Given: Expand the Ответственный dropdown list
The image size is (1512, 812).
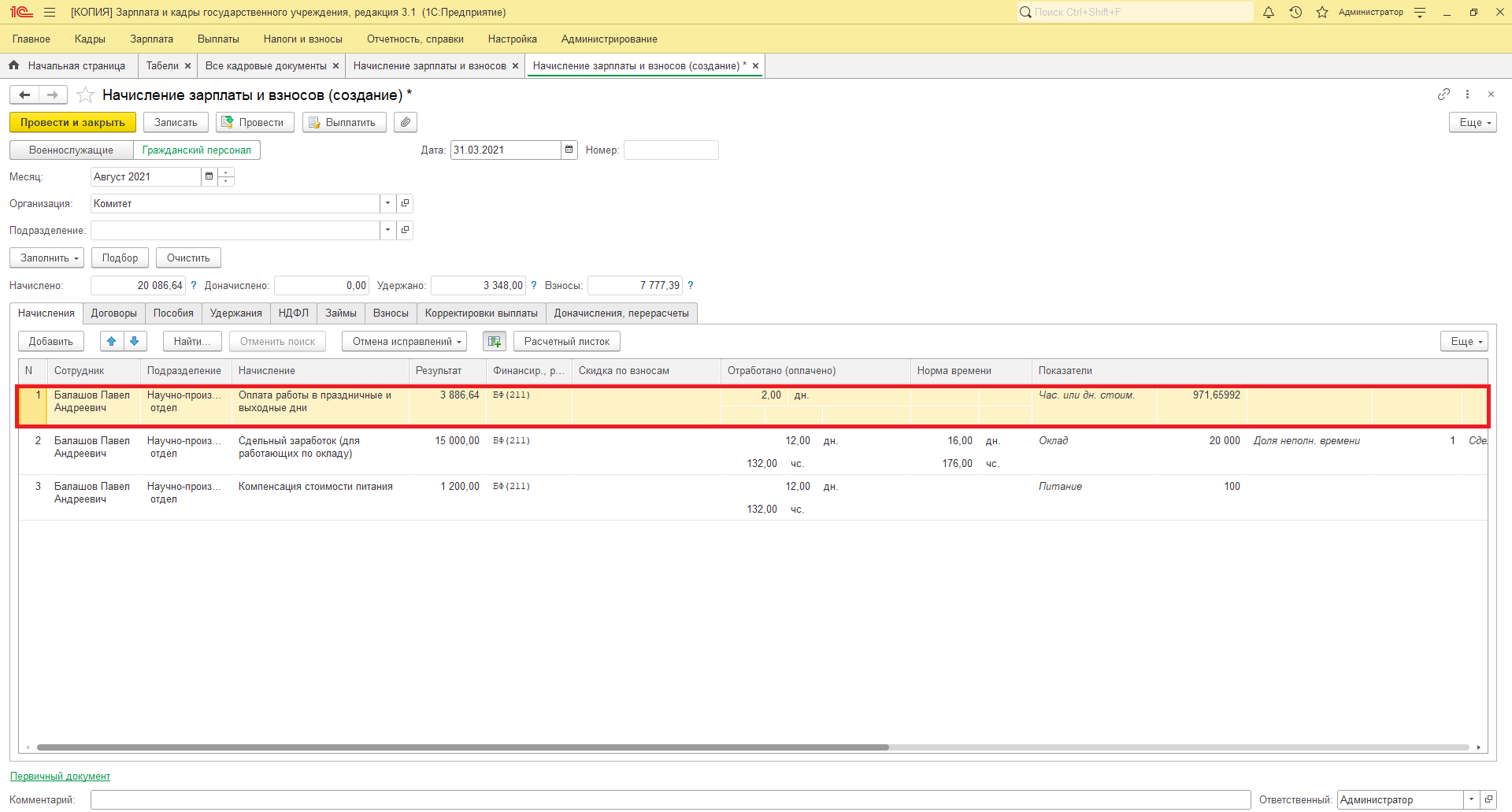Looking at the screenshot, I should 1471,800.
